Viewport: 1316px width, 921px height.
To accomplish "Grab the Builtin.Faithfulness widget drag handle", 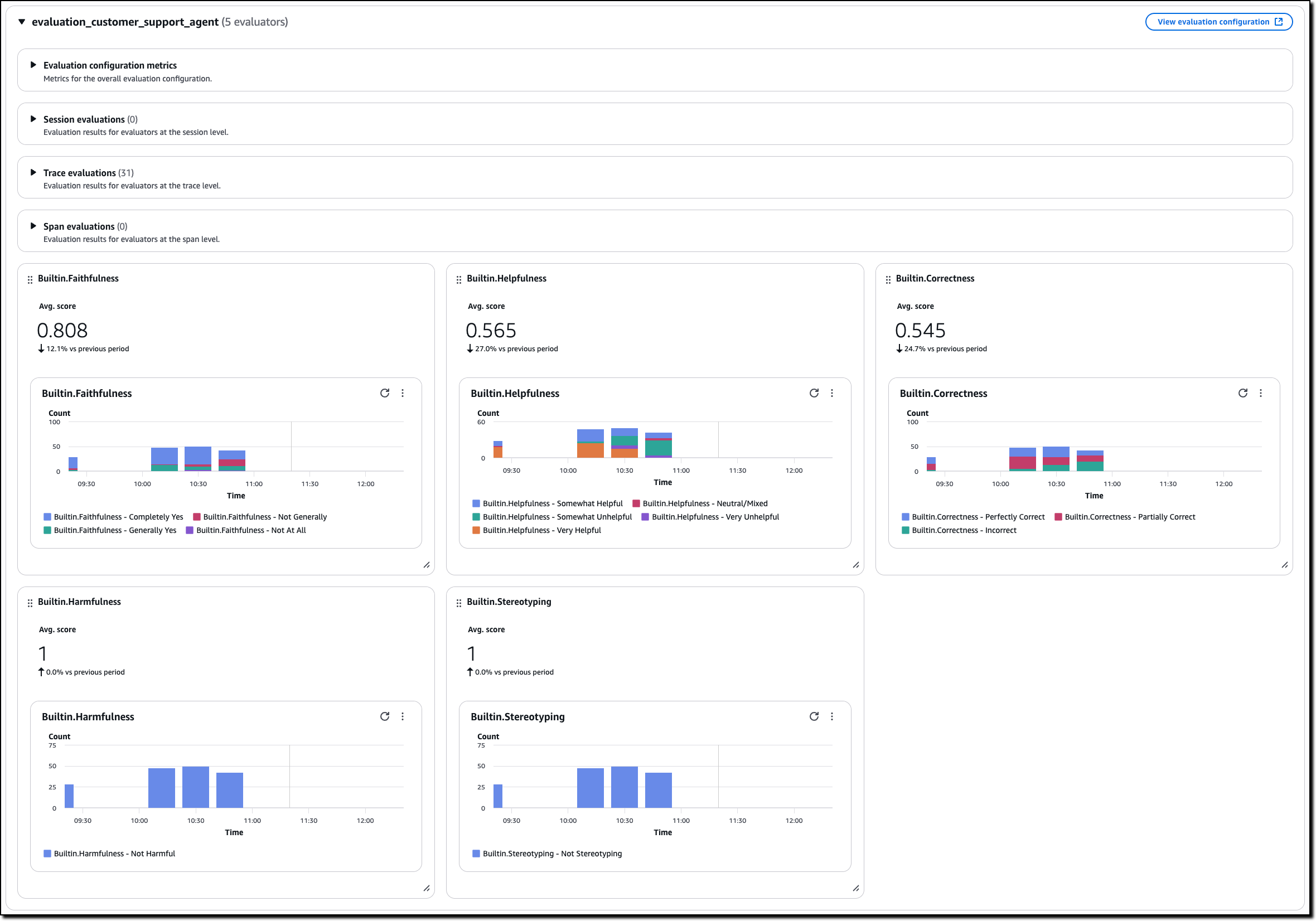I will (29, 279).
